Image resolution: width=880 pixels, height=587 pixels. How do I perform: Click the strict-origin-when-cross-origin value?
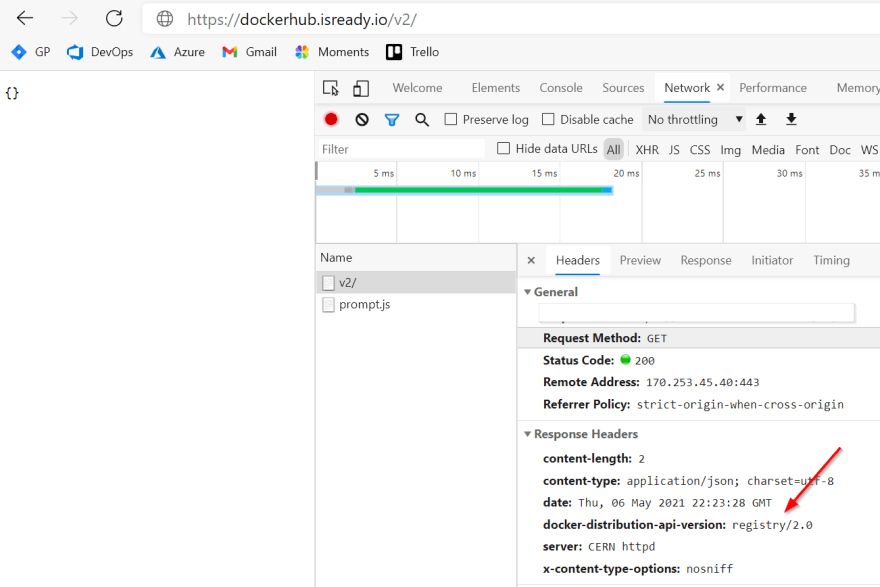740,405
